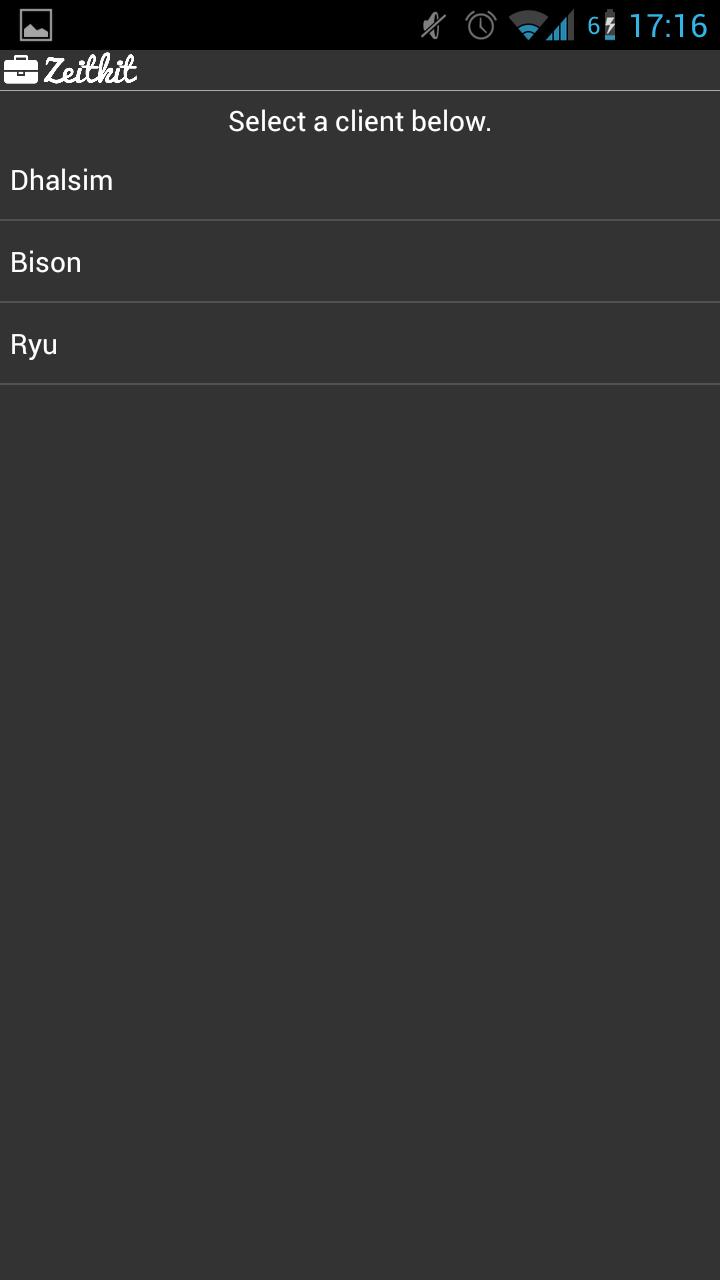Tap the muted sound status icon
Viewport: 720px width, 1280px height.
(x=433, y=25)
